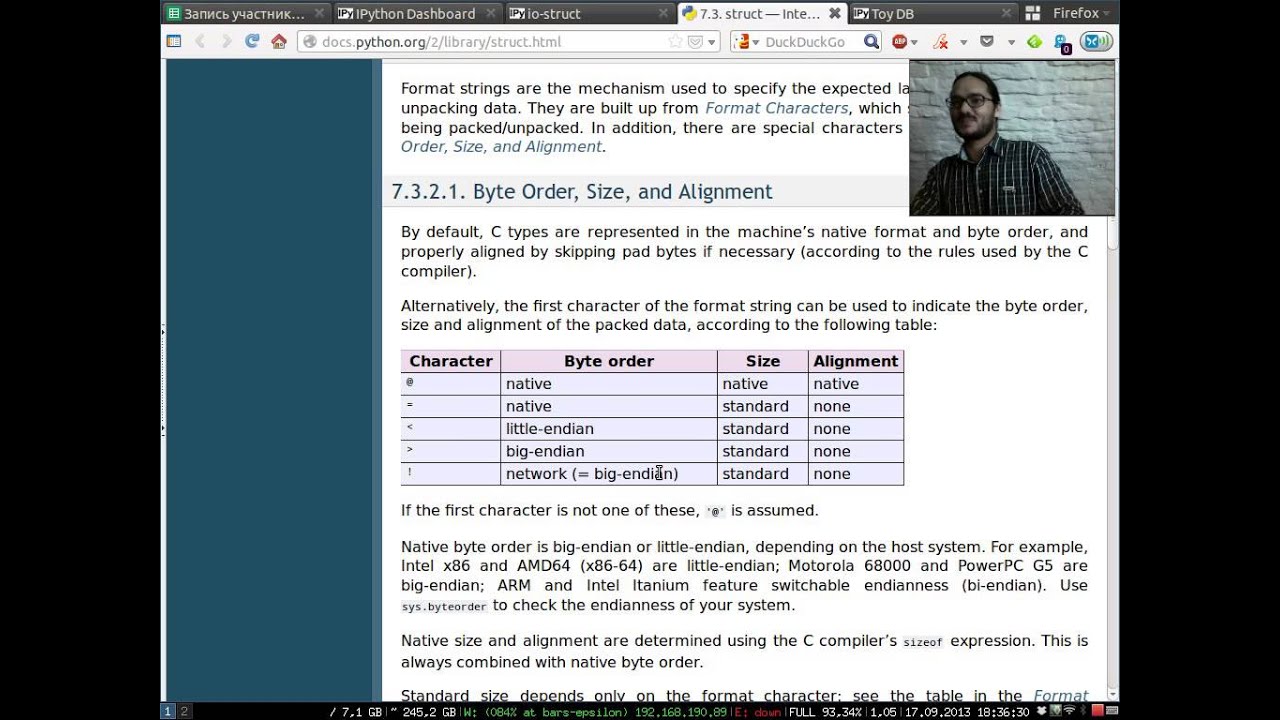Open the DuckDuckGo search engine selector
Screen dimensions: 1280x720
tap(746, 42)
